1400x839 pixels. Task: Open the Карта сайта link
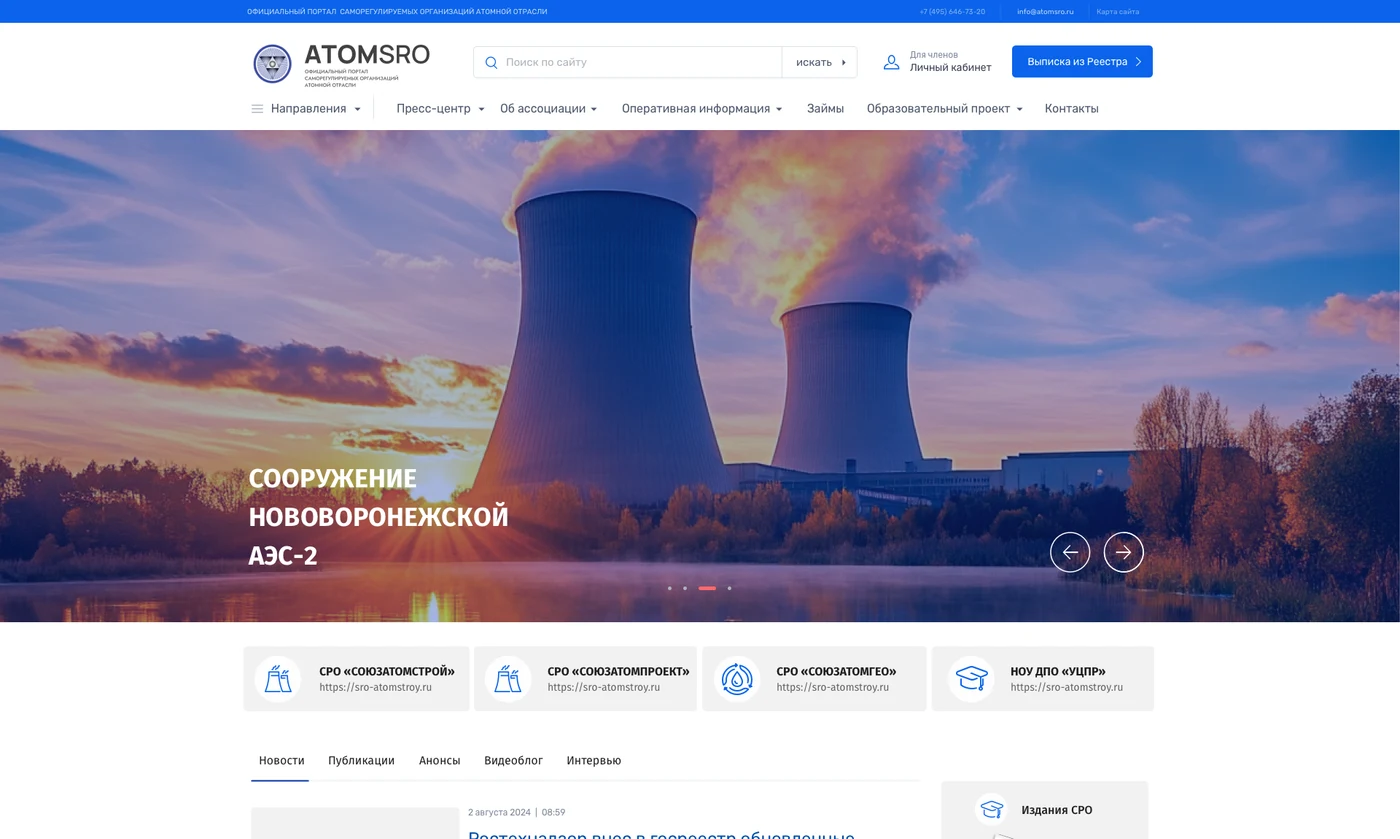point(1118,12)
